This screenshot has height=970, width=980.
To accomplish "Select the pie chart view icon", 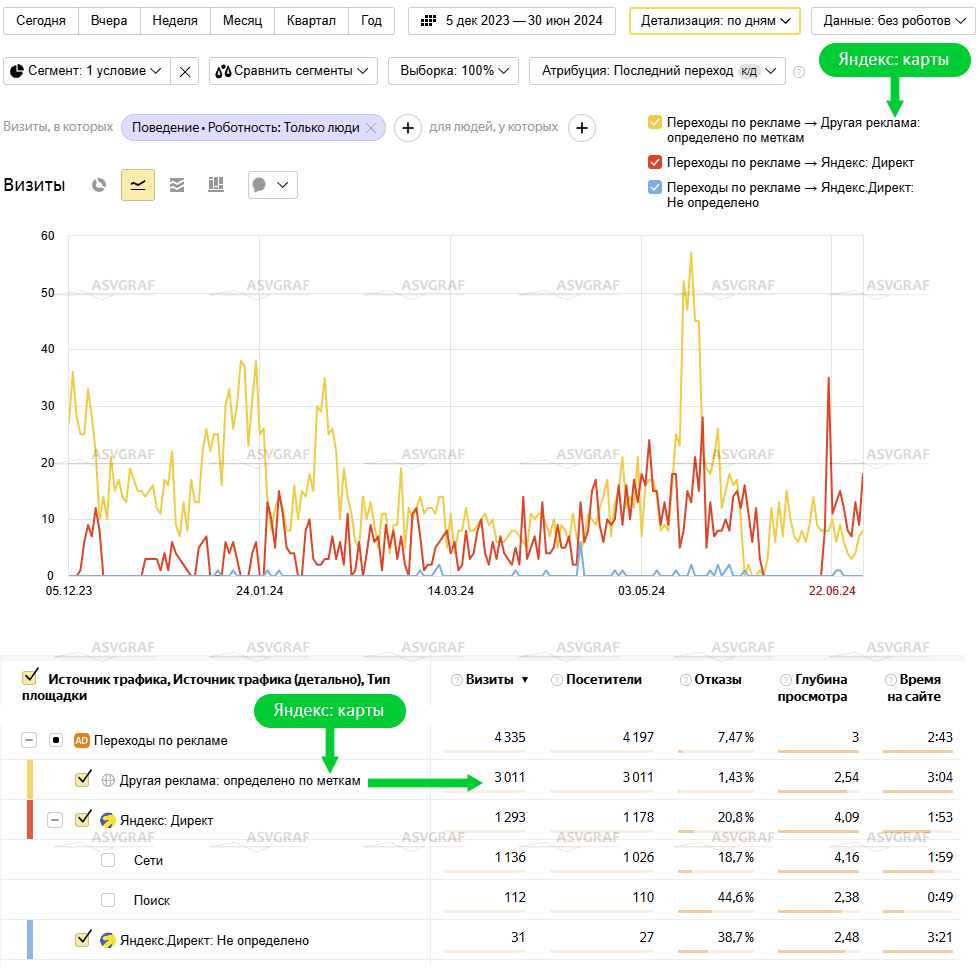I will (x=99, y=185).
